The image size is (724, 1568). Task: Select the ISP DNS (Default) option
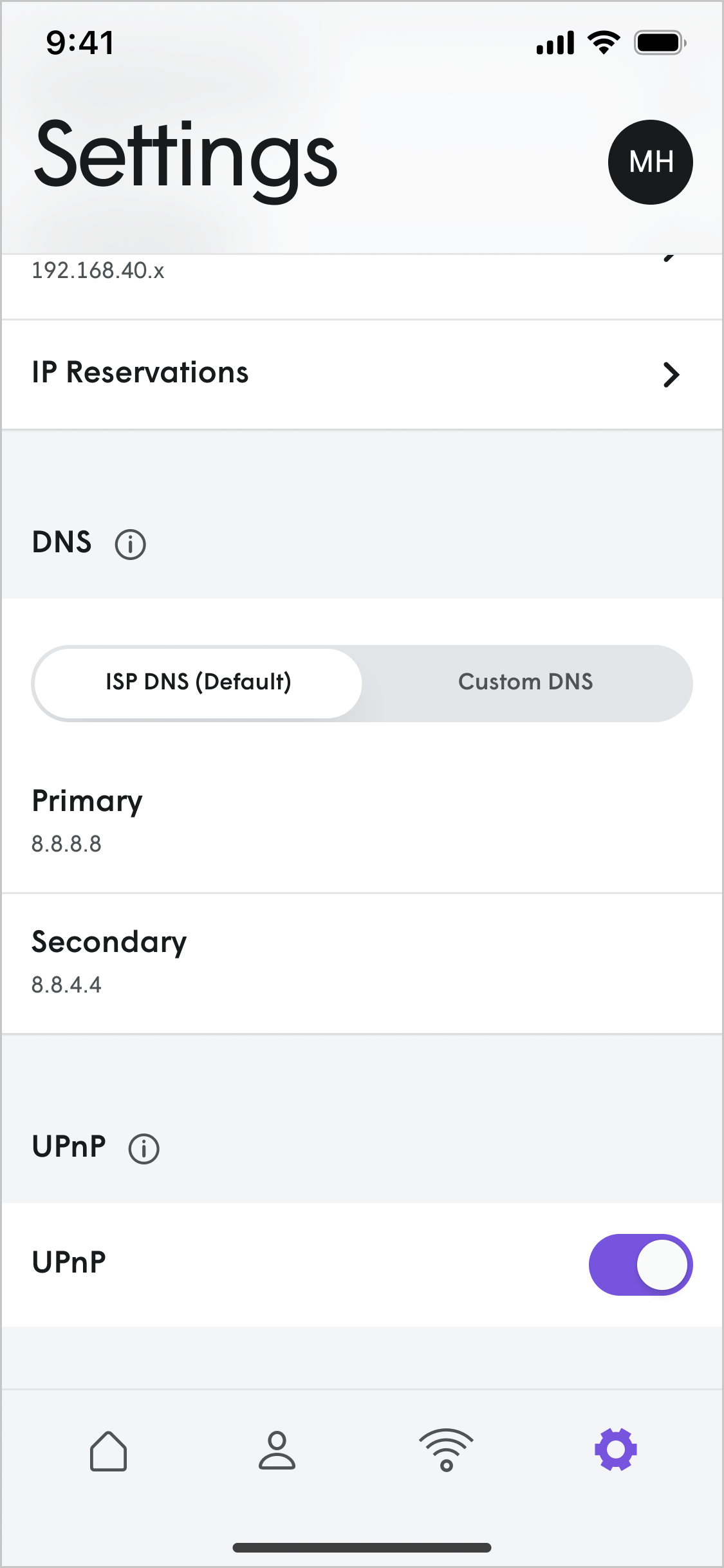pos(198,683)
